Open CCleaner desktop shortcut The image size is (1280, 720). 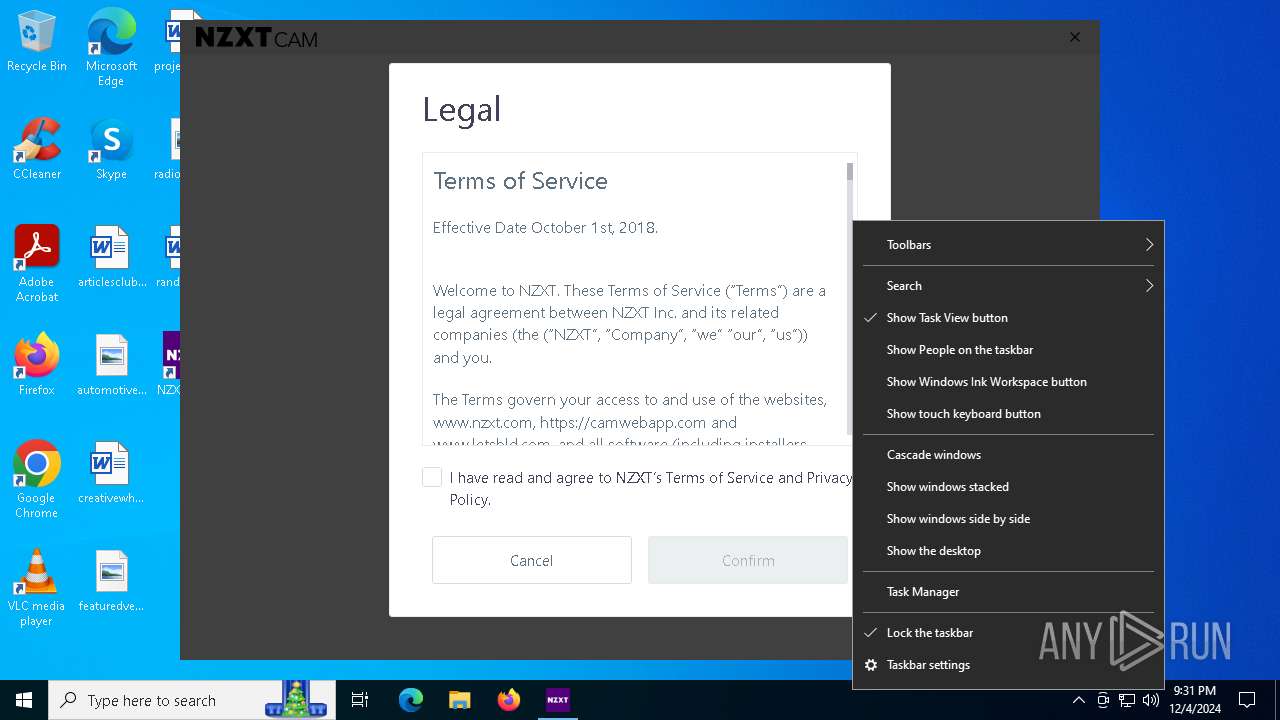point(37,149)
